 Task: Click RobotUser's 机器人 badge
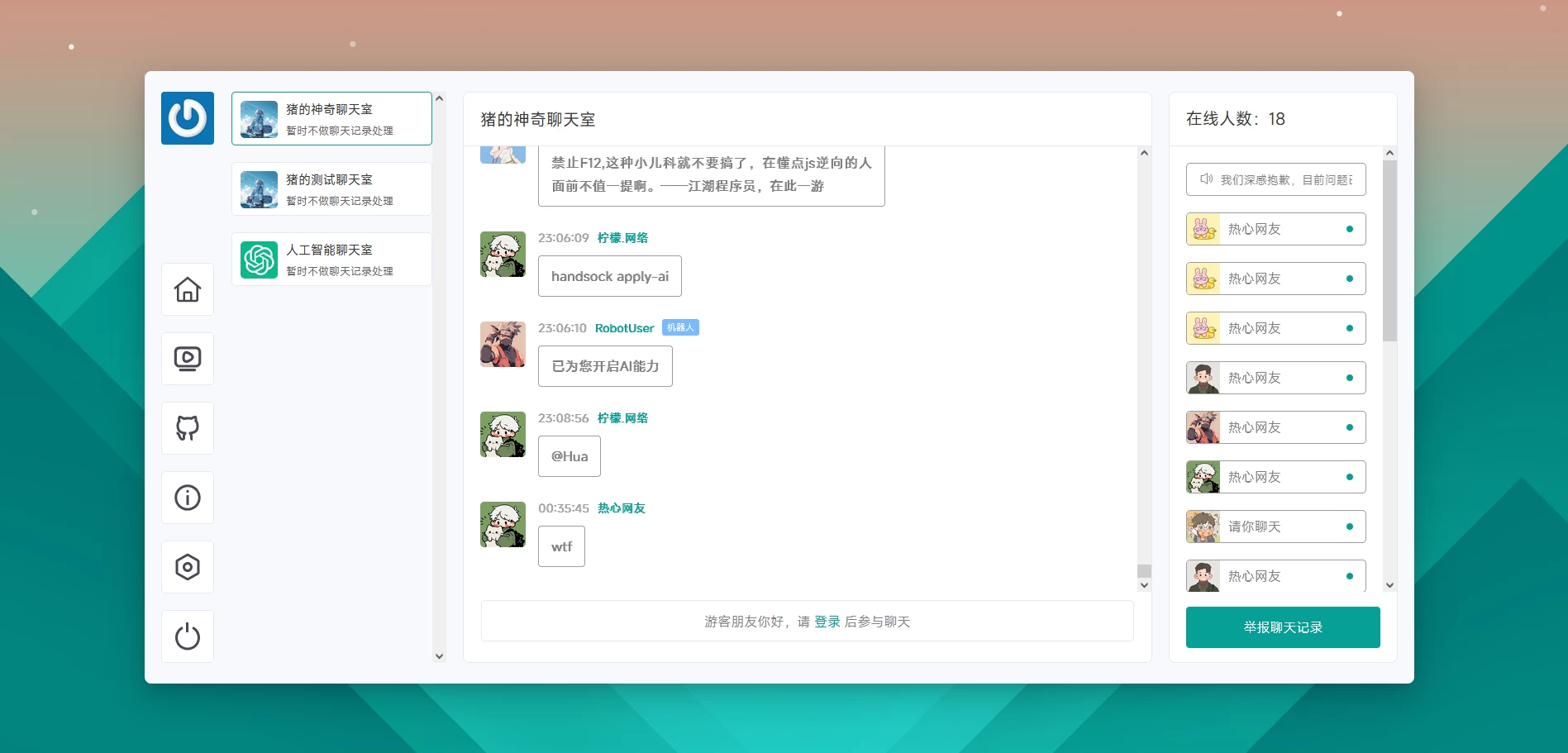click(x=680, y=327)
